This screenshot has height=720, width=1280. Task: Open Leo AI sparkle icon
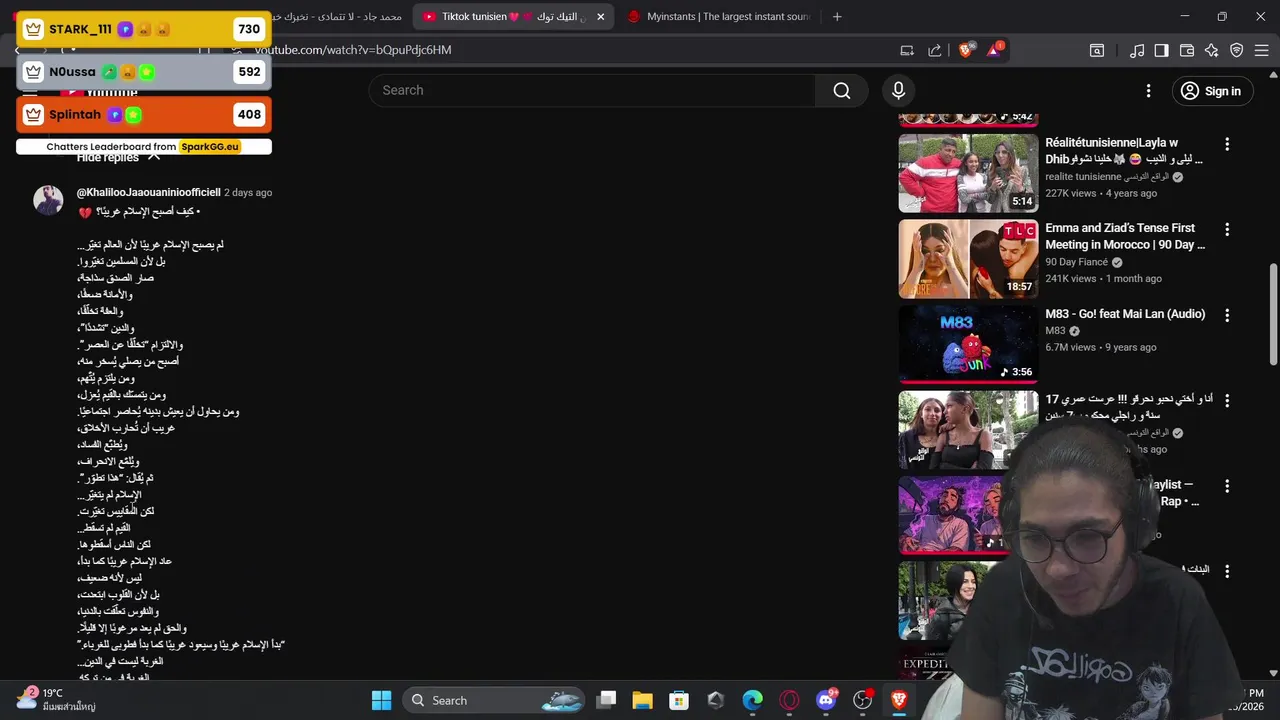coord(1211,50)
